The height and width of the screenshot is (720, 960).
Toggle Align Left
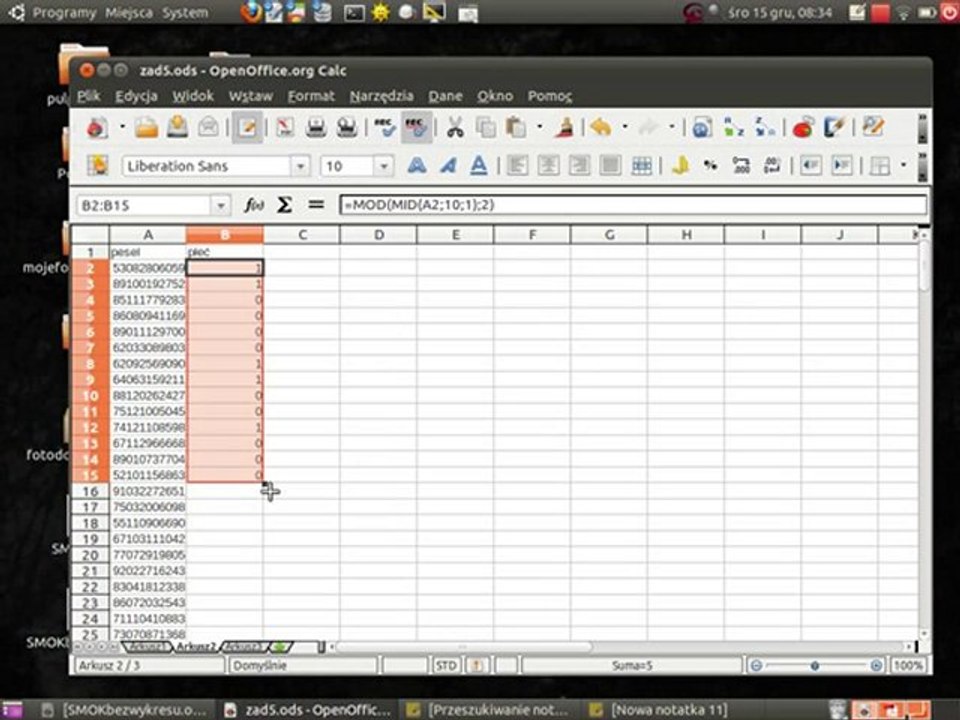(517, 165)
